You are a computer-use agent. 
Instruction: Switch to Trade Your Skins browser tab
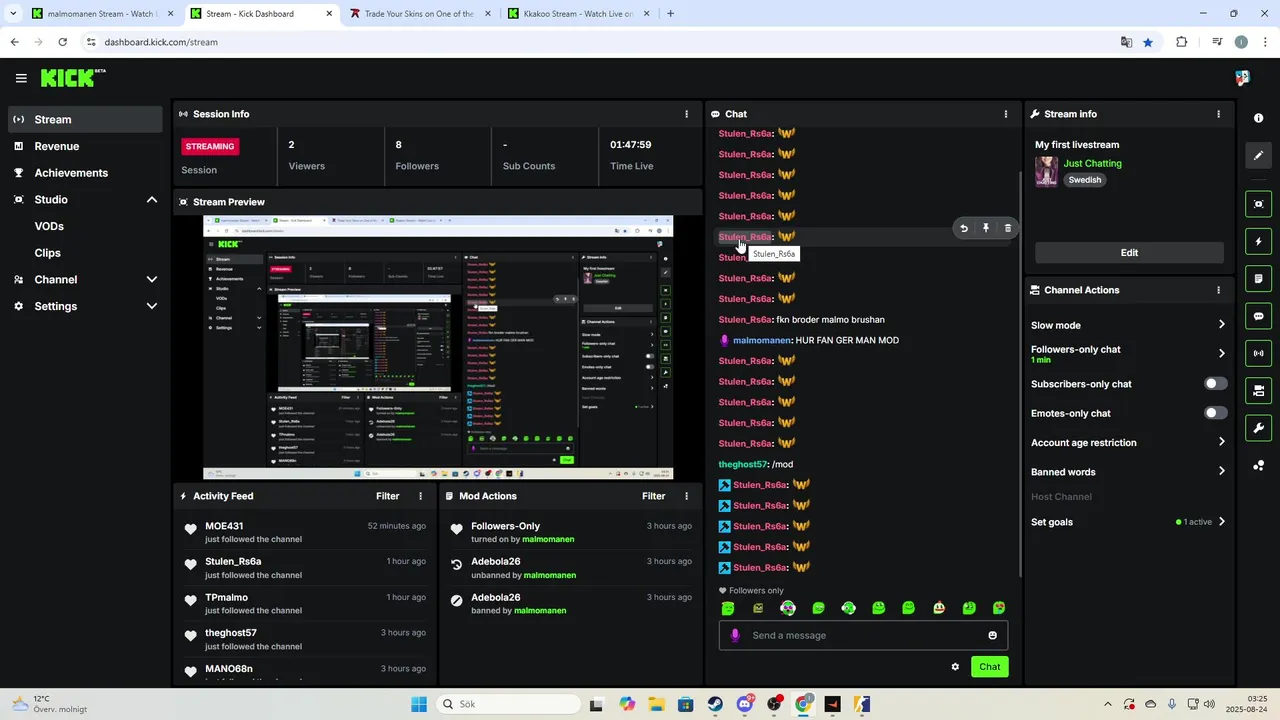(x=418, y=14)
